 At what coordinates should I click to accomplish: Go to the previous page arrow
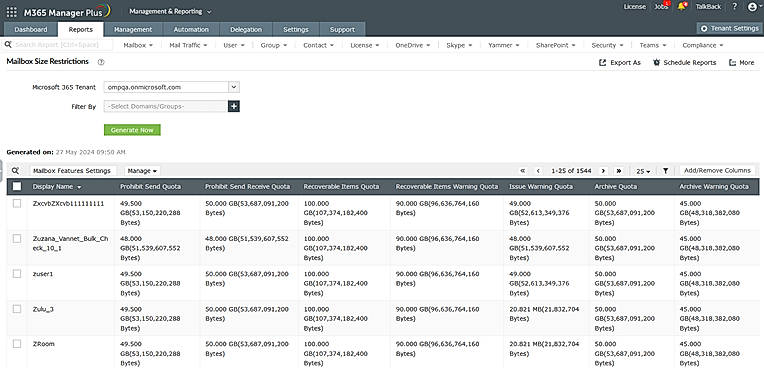[538, 171]
